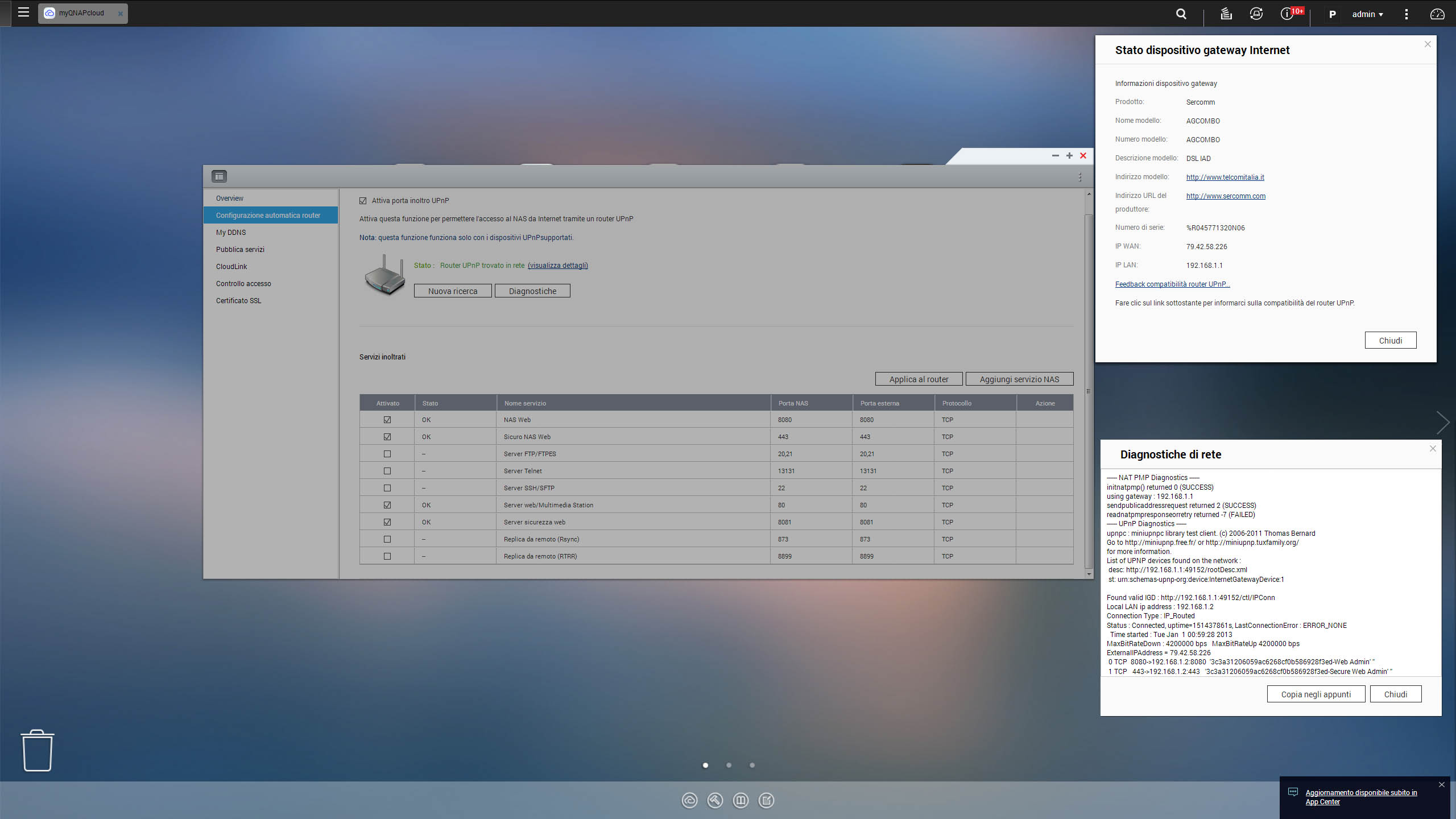Screen dimensions: 1456x819
Task: Click the second desktop page dot
Action: 729,766
